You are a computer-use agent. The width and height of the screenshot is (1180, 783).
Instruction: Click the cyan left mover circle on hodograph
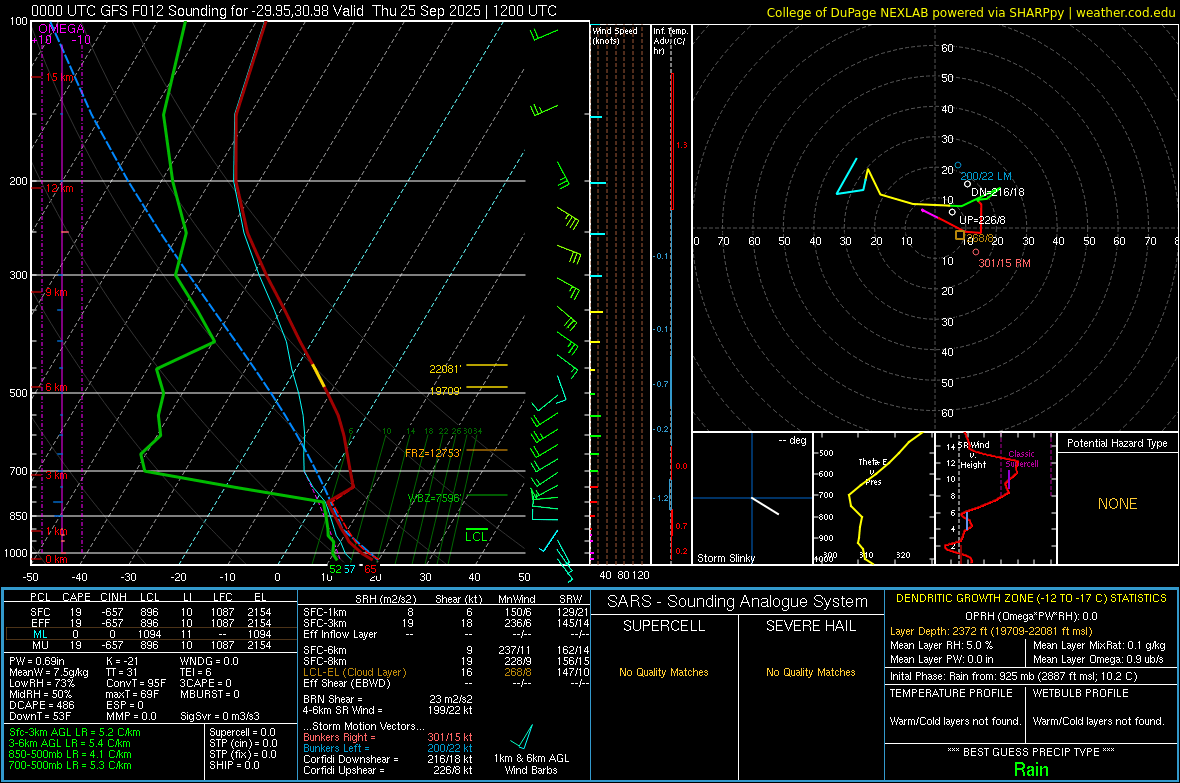pyautogui.click(x=958, y=165)
